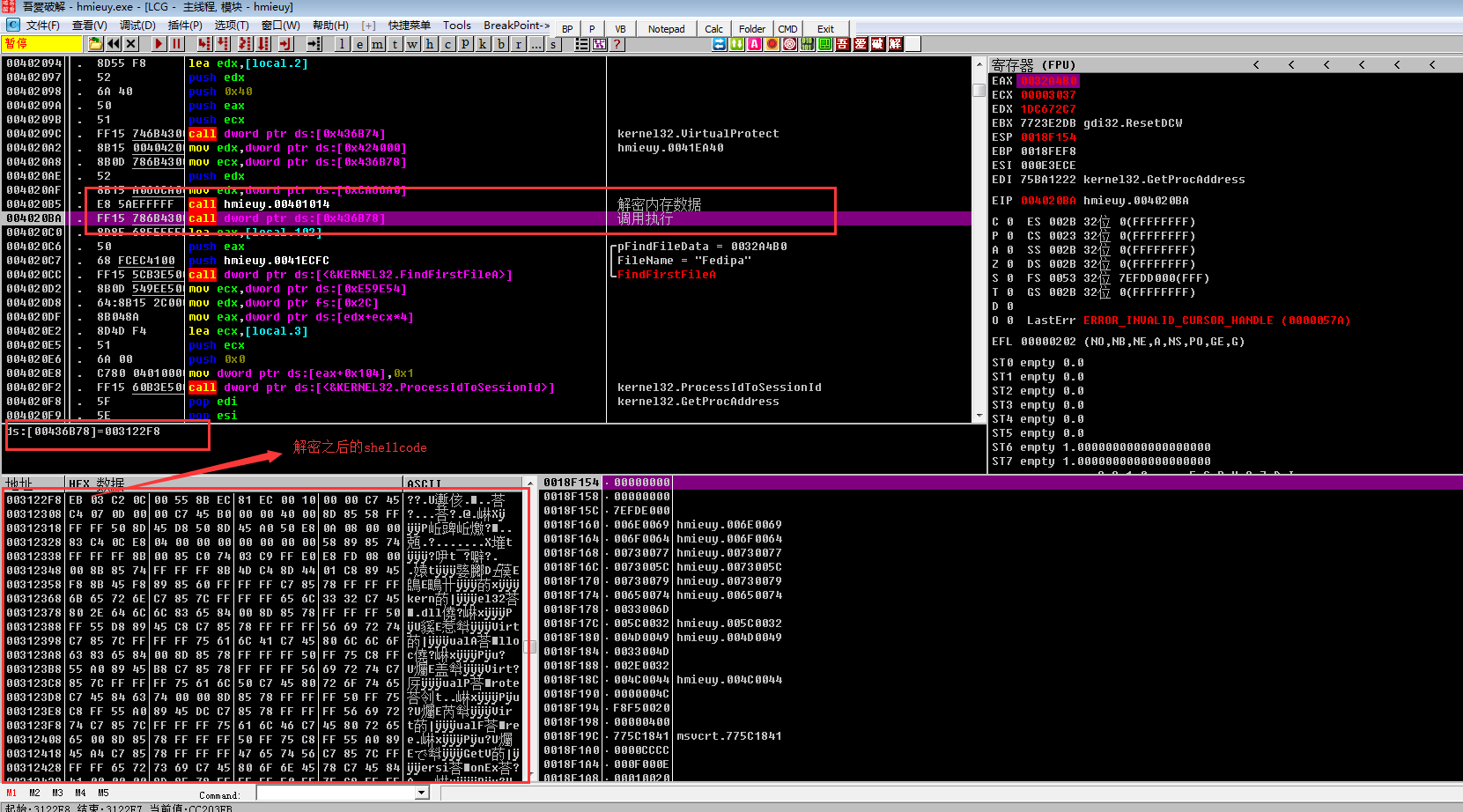The height and width of the screenshot is (812, 1463).
Task: Click the Step Into toolbar icon
Action: click(x=204, y=44)
